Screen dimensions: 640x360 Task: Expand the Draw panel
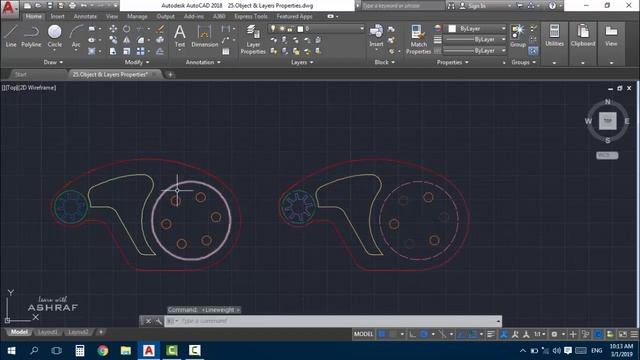coord(53,62)
